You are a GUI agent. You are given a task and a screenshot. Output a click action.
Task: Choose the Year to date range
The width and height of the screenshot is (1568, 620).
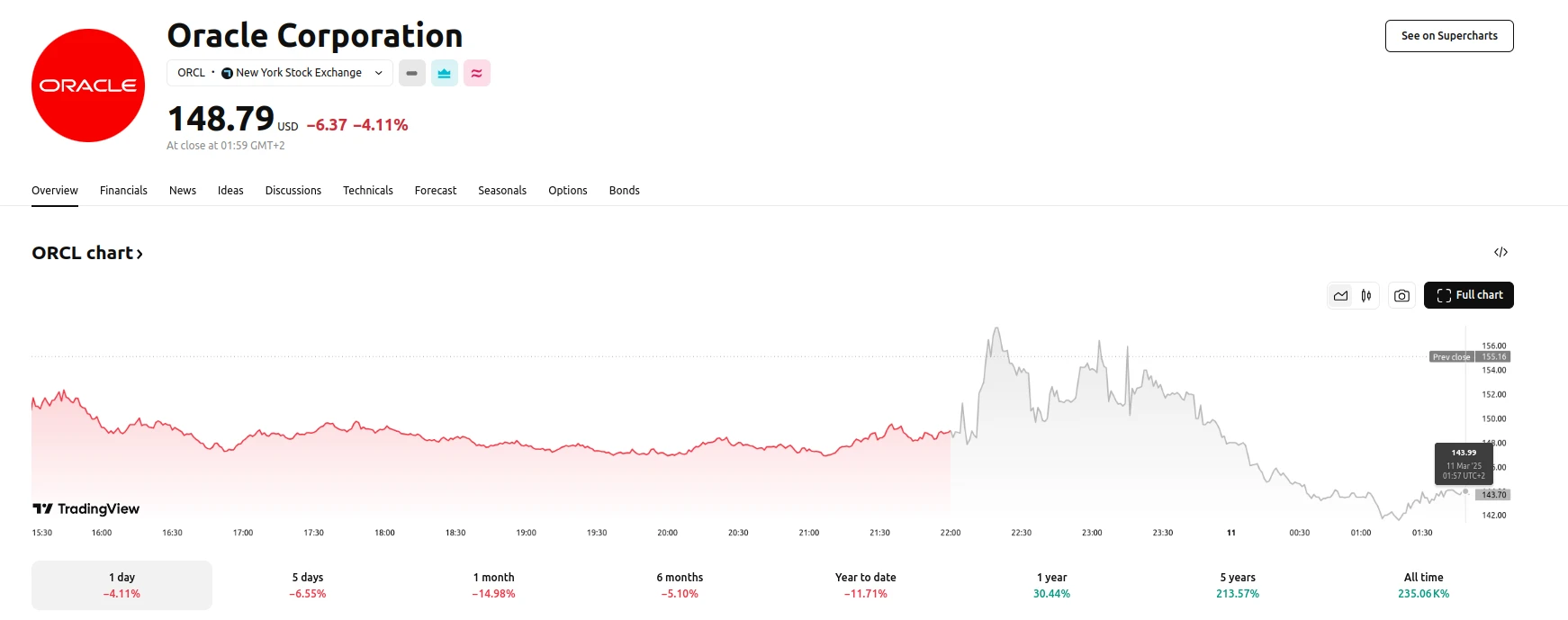click(x=865, y=585)
